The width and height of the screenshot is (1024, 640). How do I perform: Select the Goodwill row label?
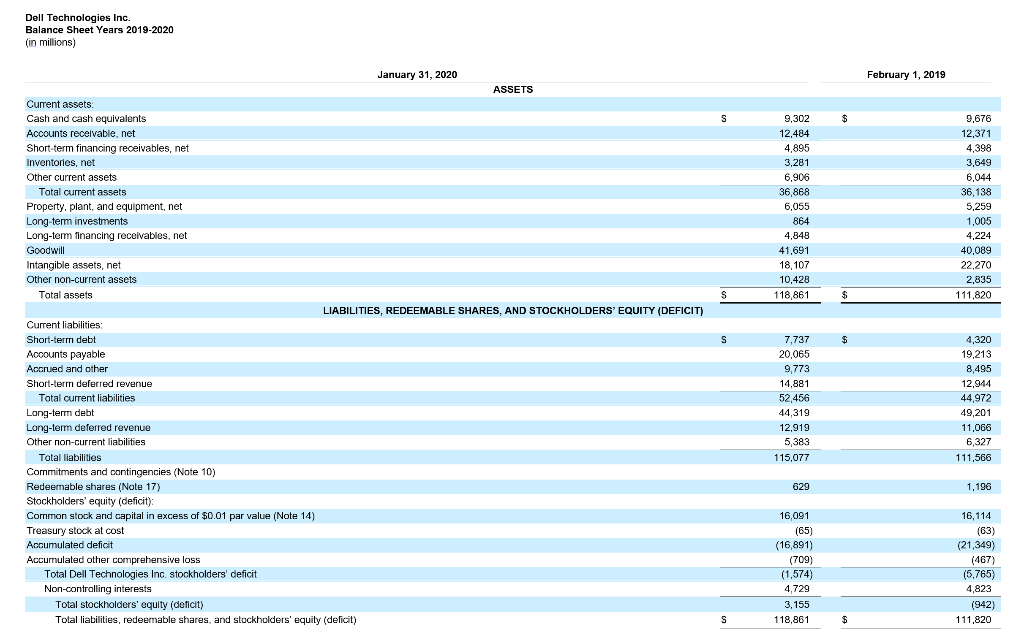click(45, 250)
